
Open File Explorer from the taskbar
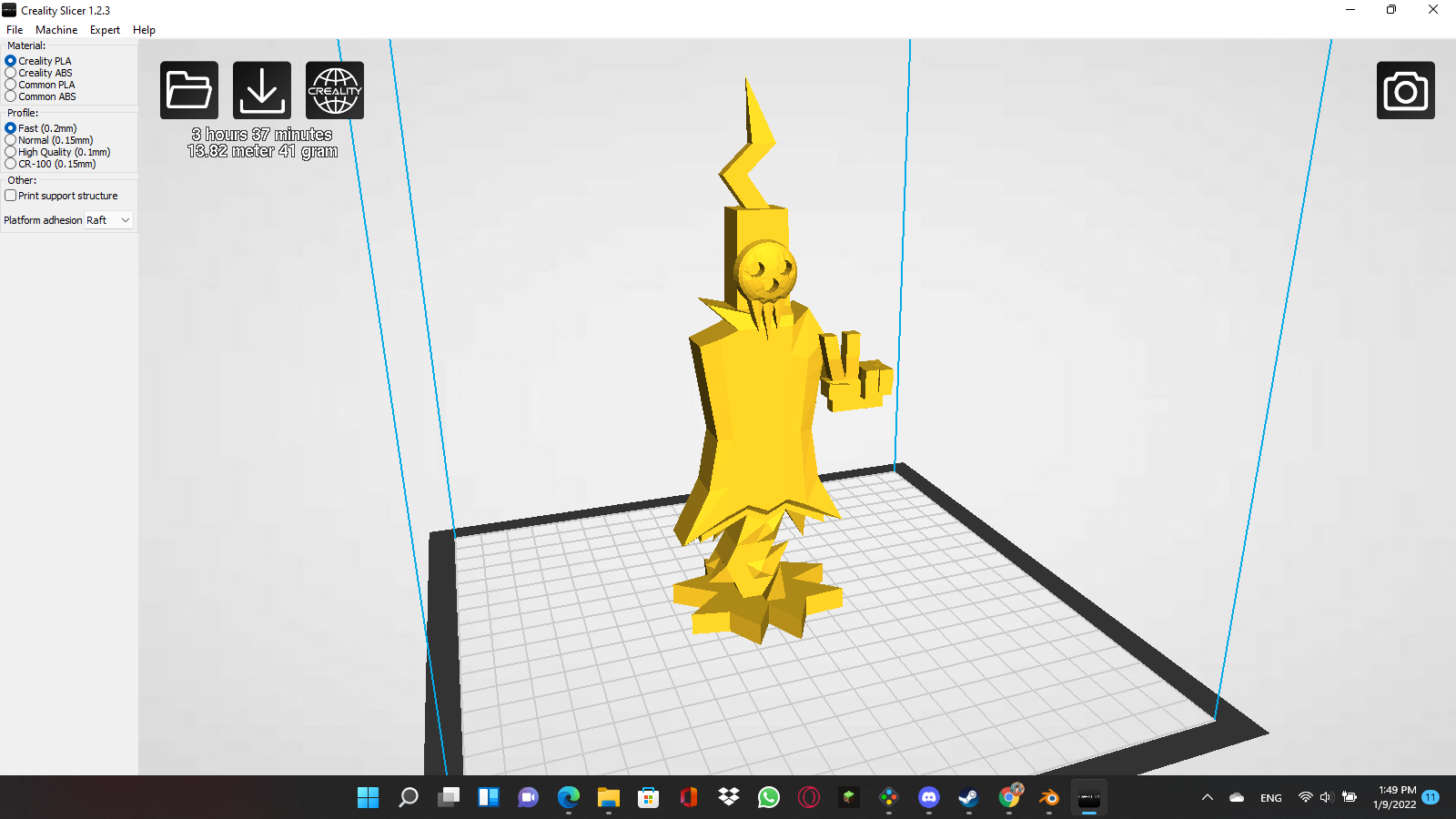pyautogui.click(x=609, y=798)
